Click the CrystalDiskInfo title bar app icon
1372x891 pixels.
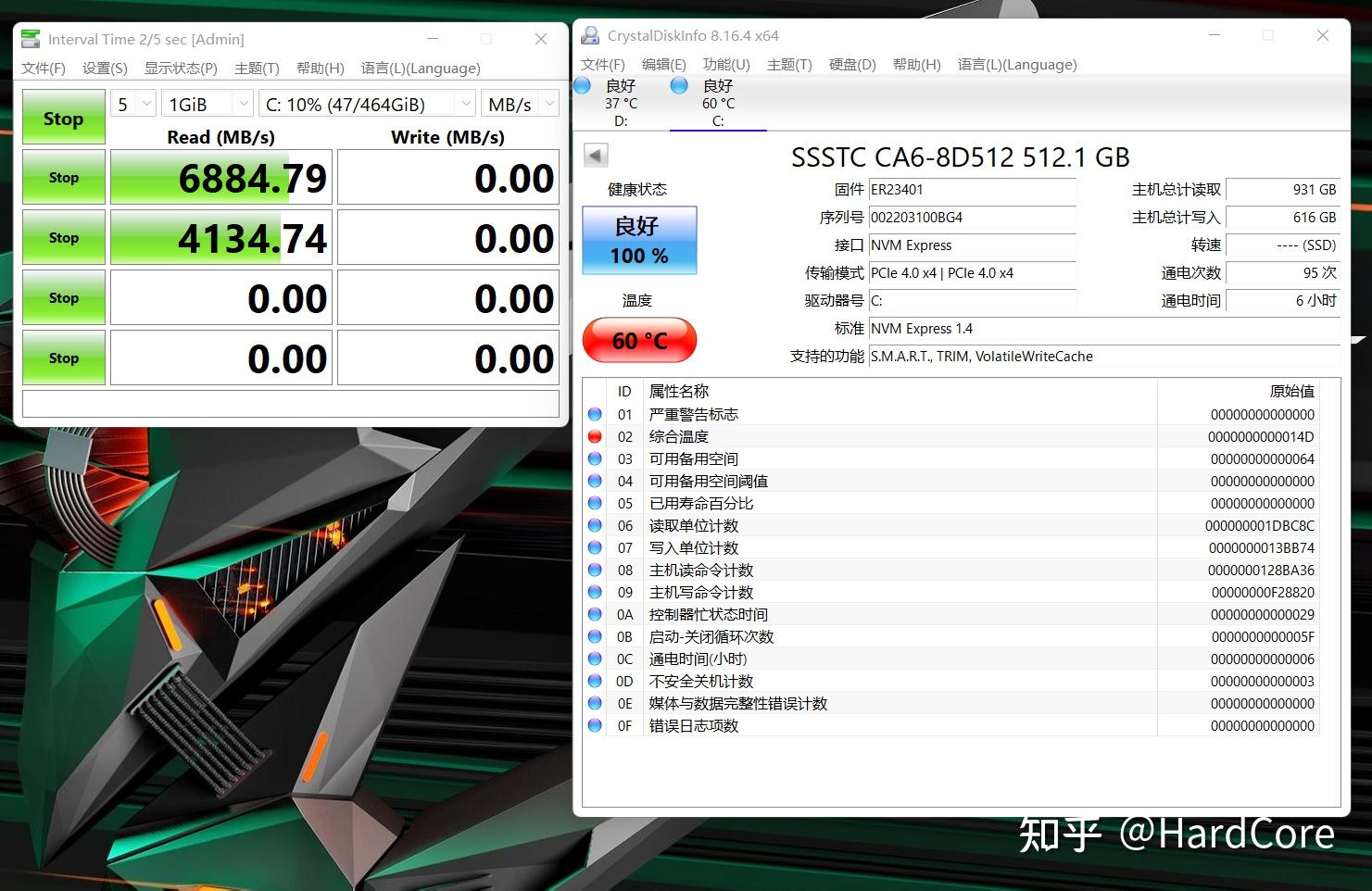pos(590,36)
